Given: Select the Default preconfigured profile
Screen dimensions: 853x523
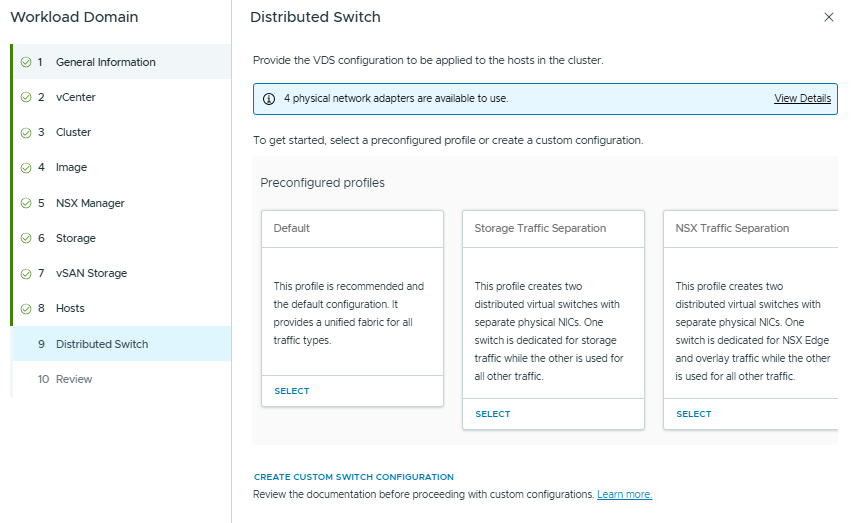Looking at the screenshot, I should coord(291,391).
